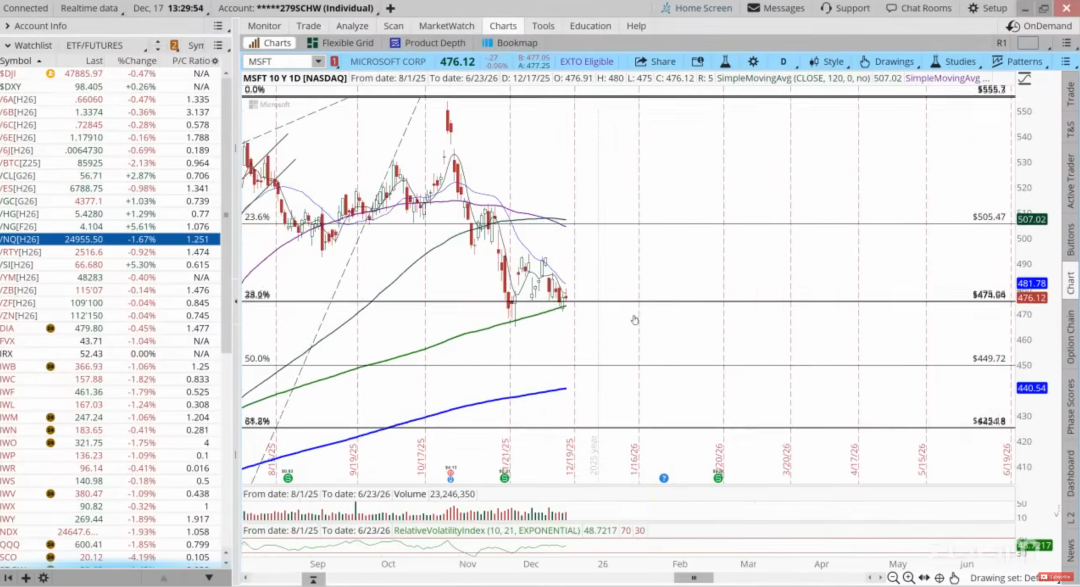Open the Education main tab

coord(590,25)
